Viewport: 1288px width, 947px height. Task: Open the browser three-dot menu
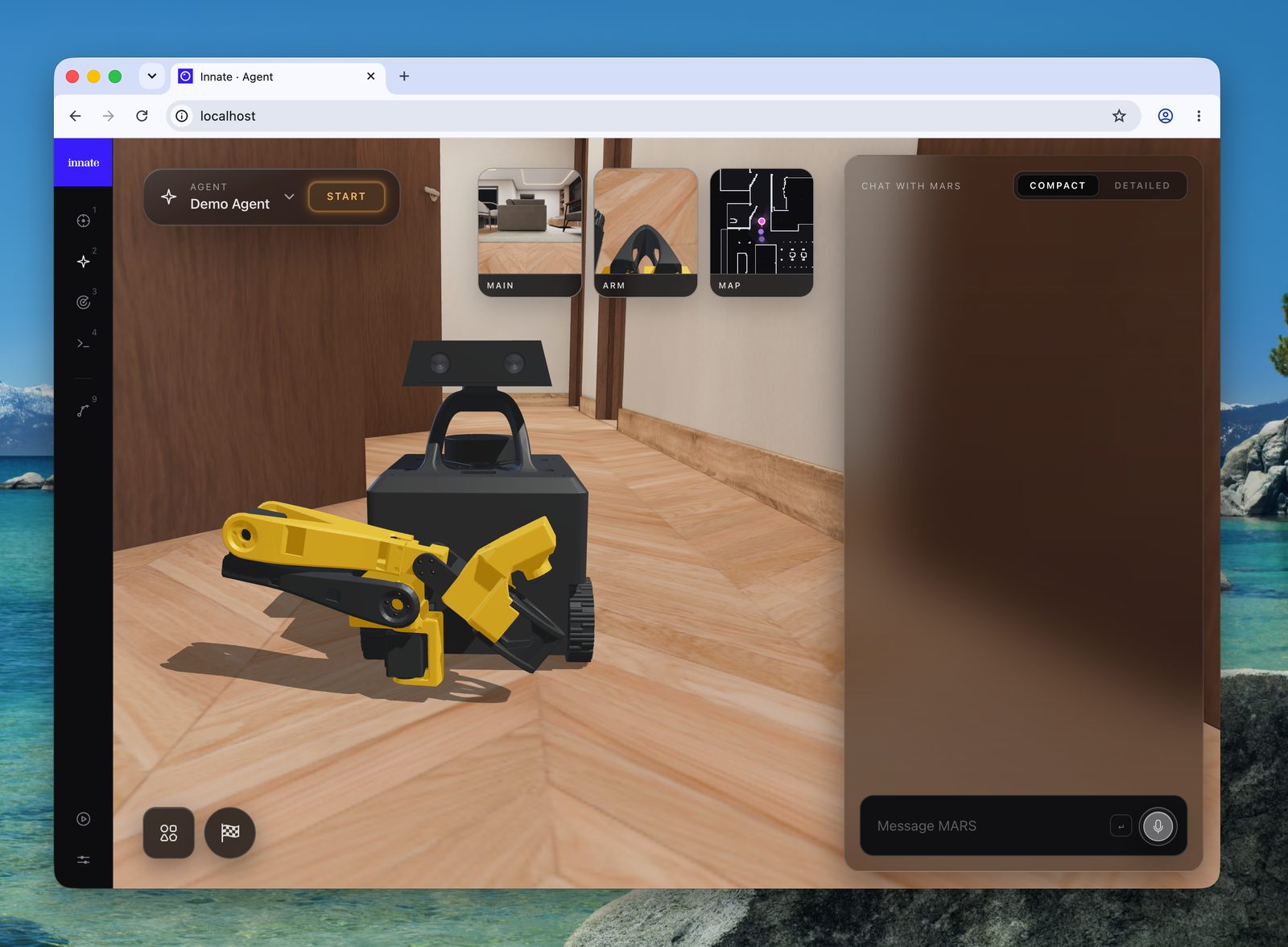tap(1199, 116)
